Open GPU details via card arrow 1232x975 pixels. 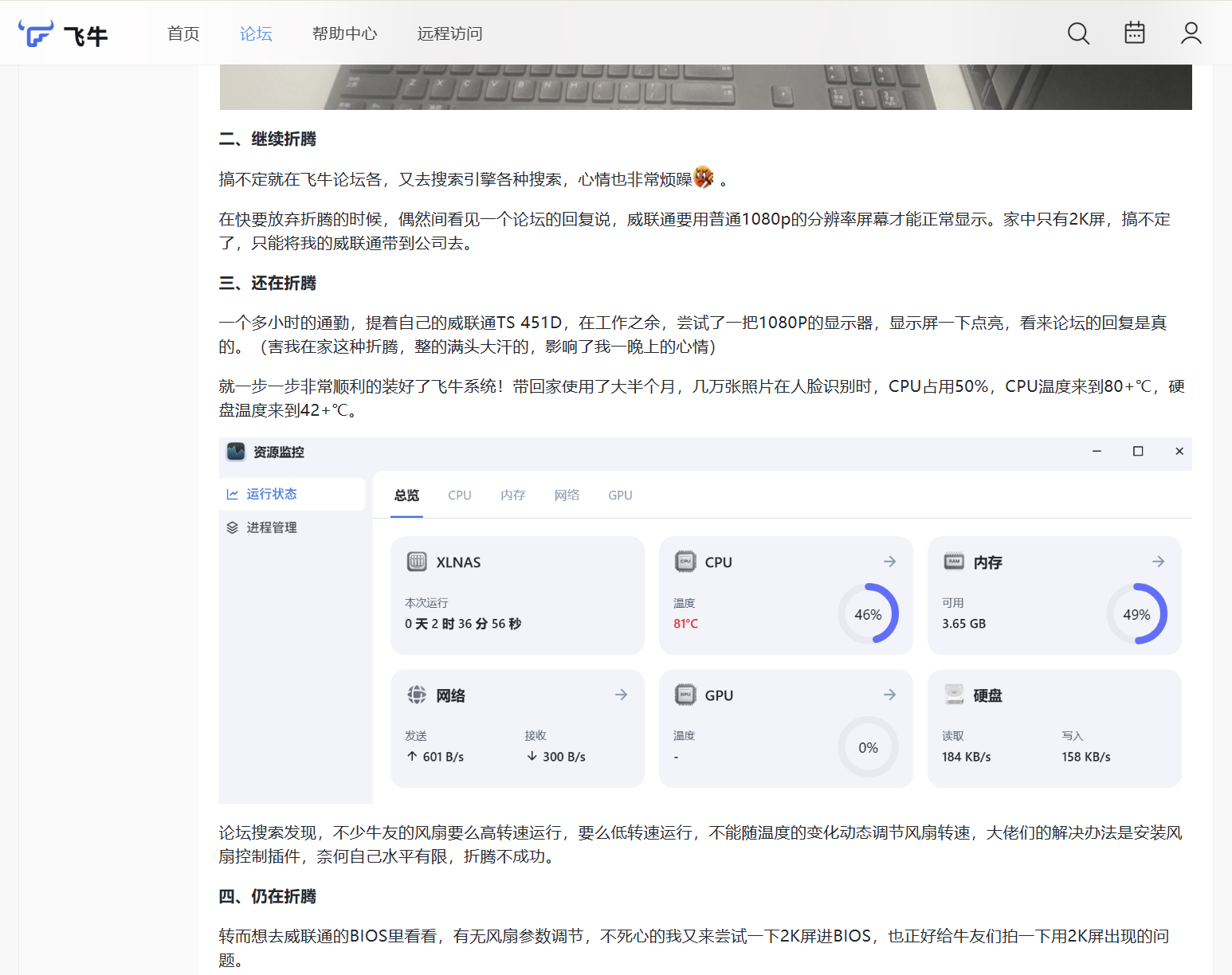(x=889, y=695)
